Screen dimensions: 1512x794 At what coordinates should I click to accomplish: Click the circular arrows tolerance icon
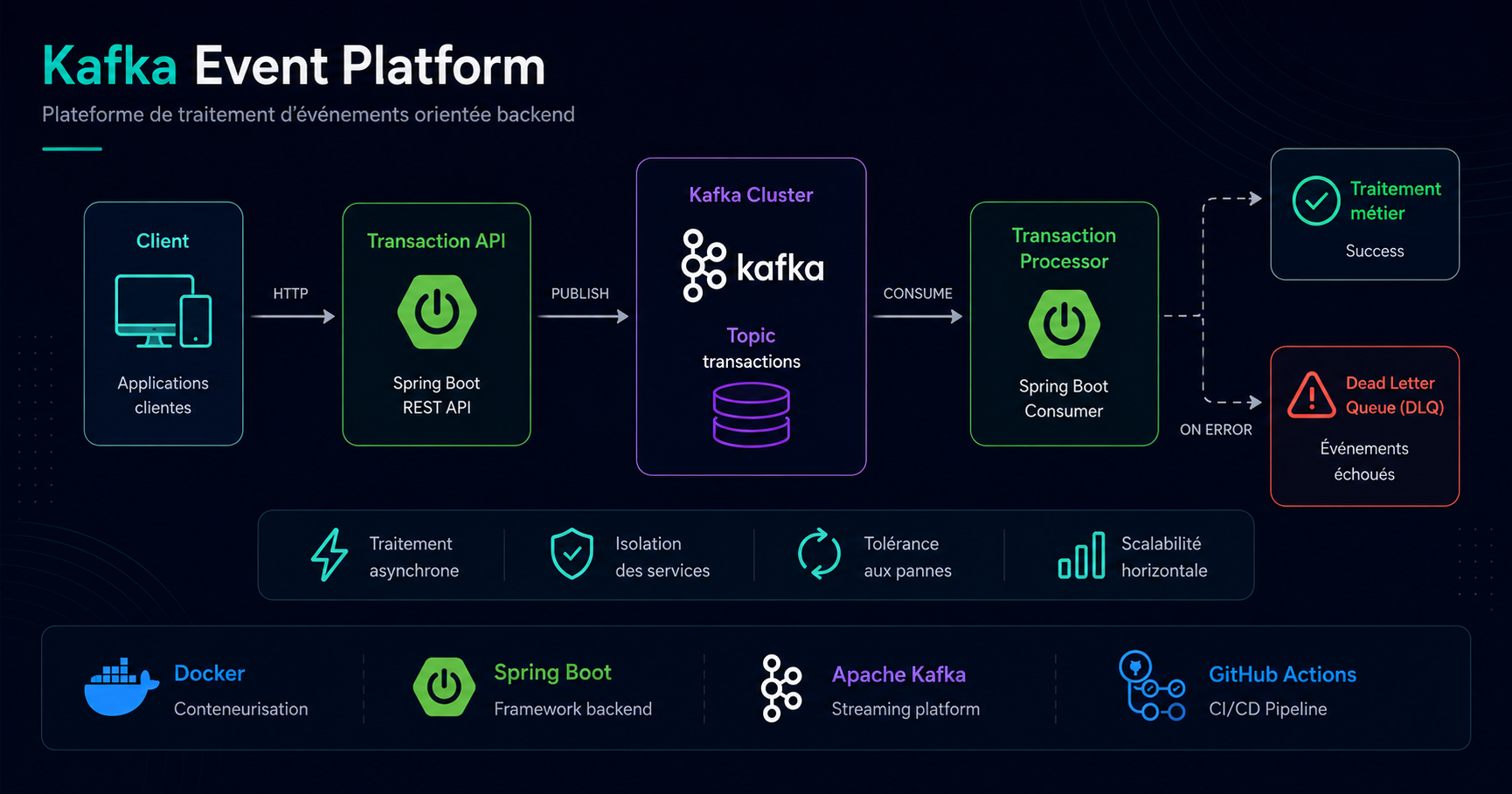click(819, 554)
